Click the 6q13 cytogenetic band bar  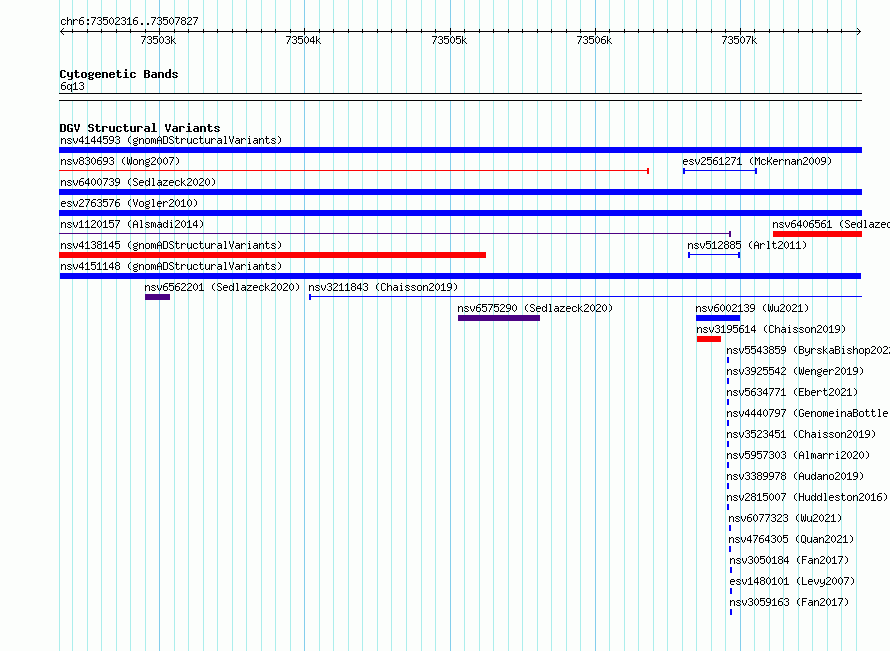point(460,97)
